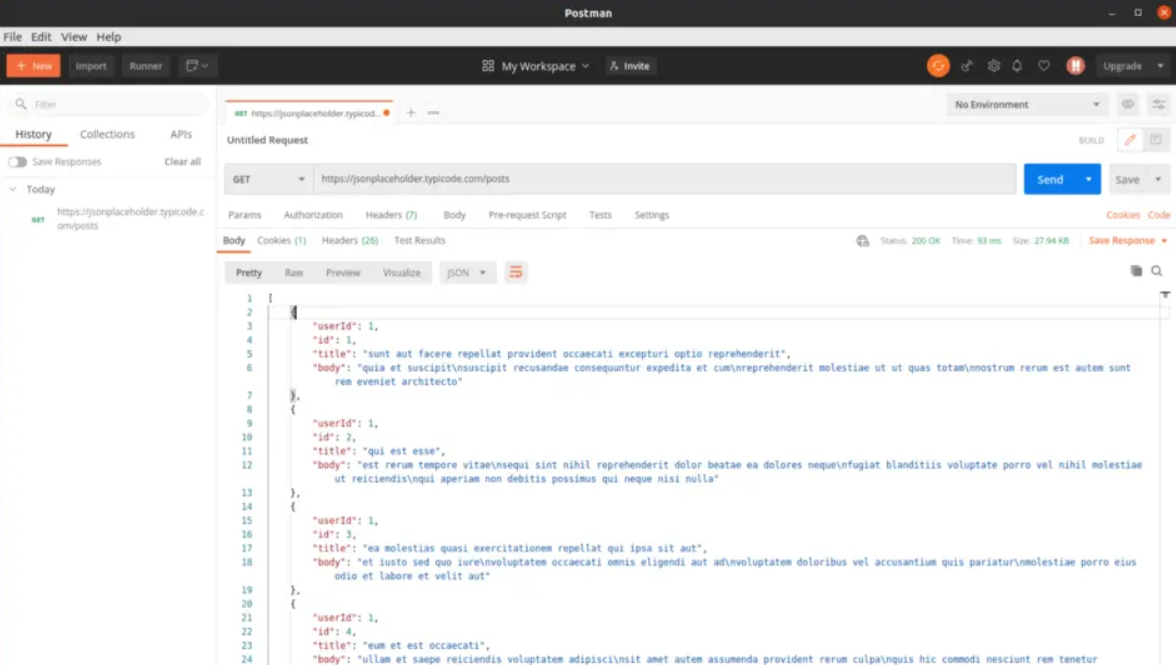Click the Invite button
This screenshot has width=1176, height=665.
(629, 66)
